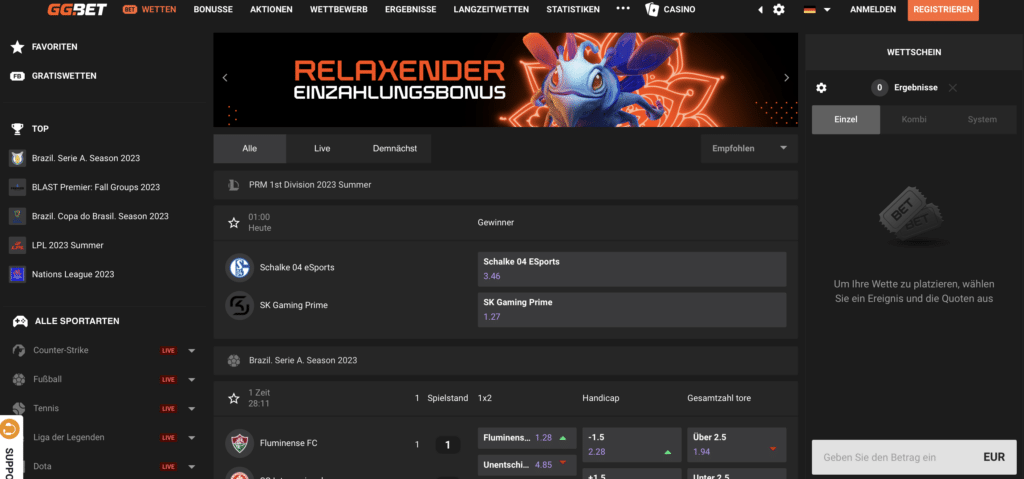This screenshot has width=1024, height=479.
Task: Bet on Schalke 04 ESports at 3.46
Action: (x=632, y=269)
